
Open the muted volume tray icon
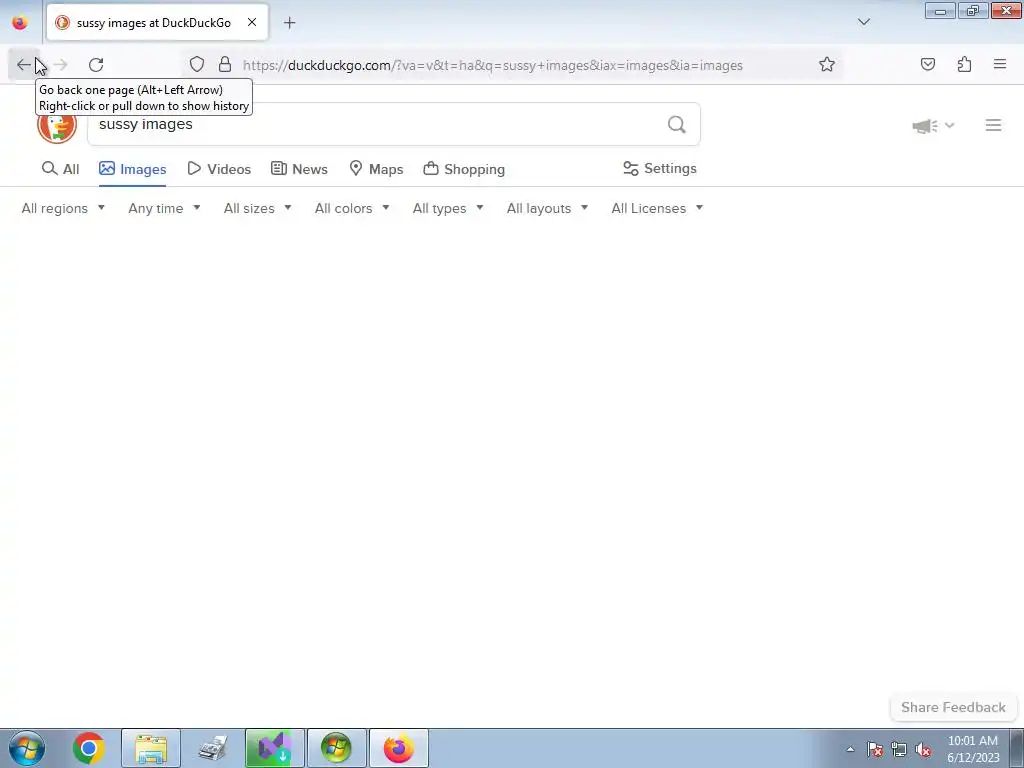pos(923,749)
